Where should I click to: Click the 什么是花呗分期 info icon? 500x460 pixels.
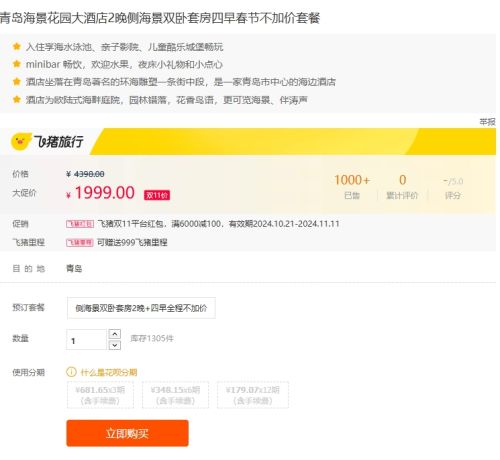pos(71,372)
